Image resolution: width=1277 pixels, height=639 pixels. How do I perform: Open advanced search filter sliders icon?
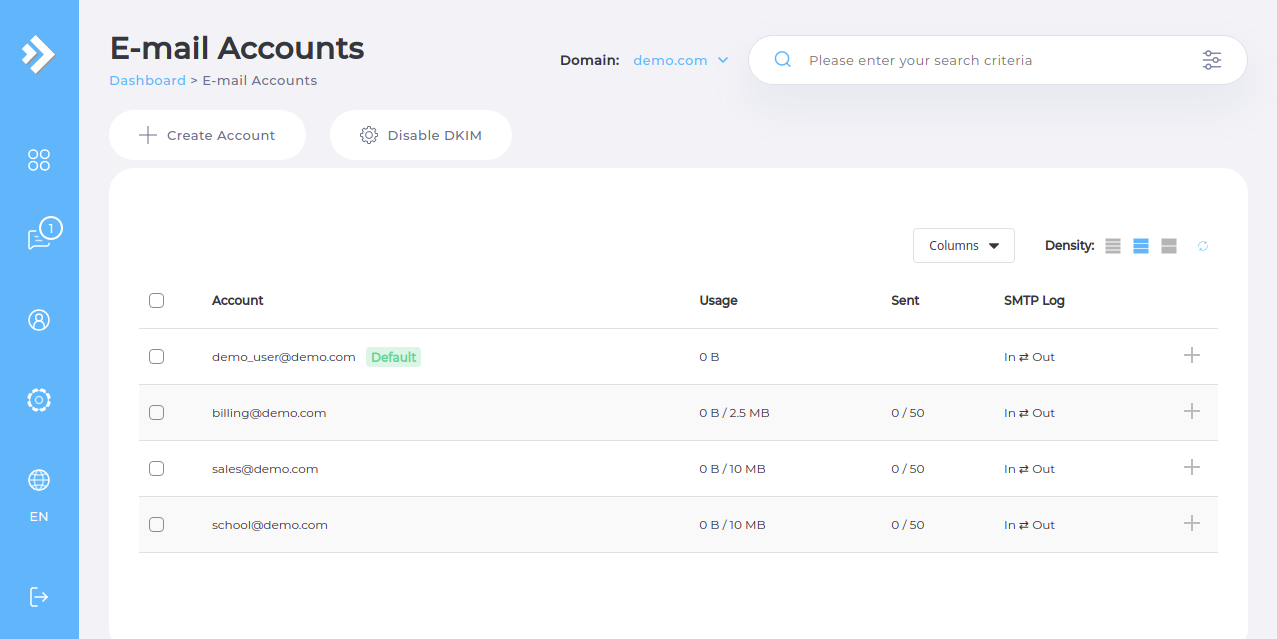click(x=1212, y=60)
